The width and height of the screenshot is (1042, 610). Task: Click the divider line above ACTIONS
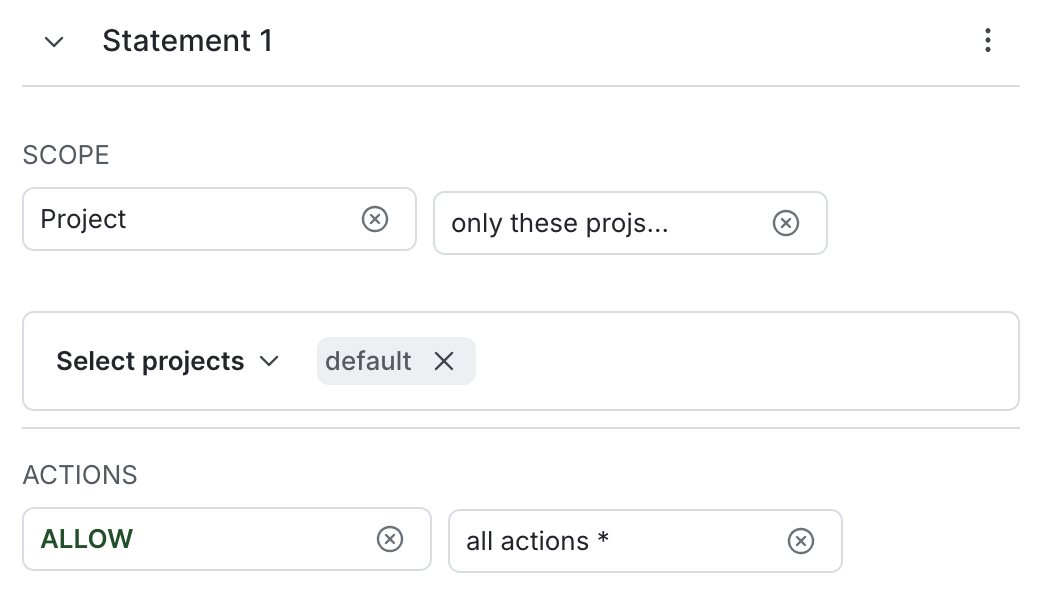click(x=520, y=429)
